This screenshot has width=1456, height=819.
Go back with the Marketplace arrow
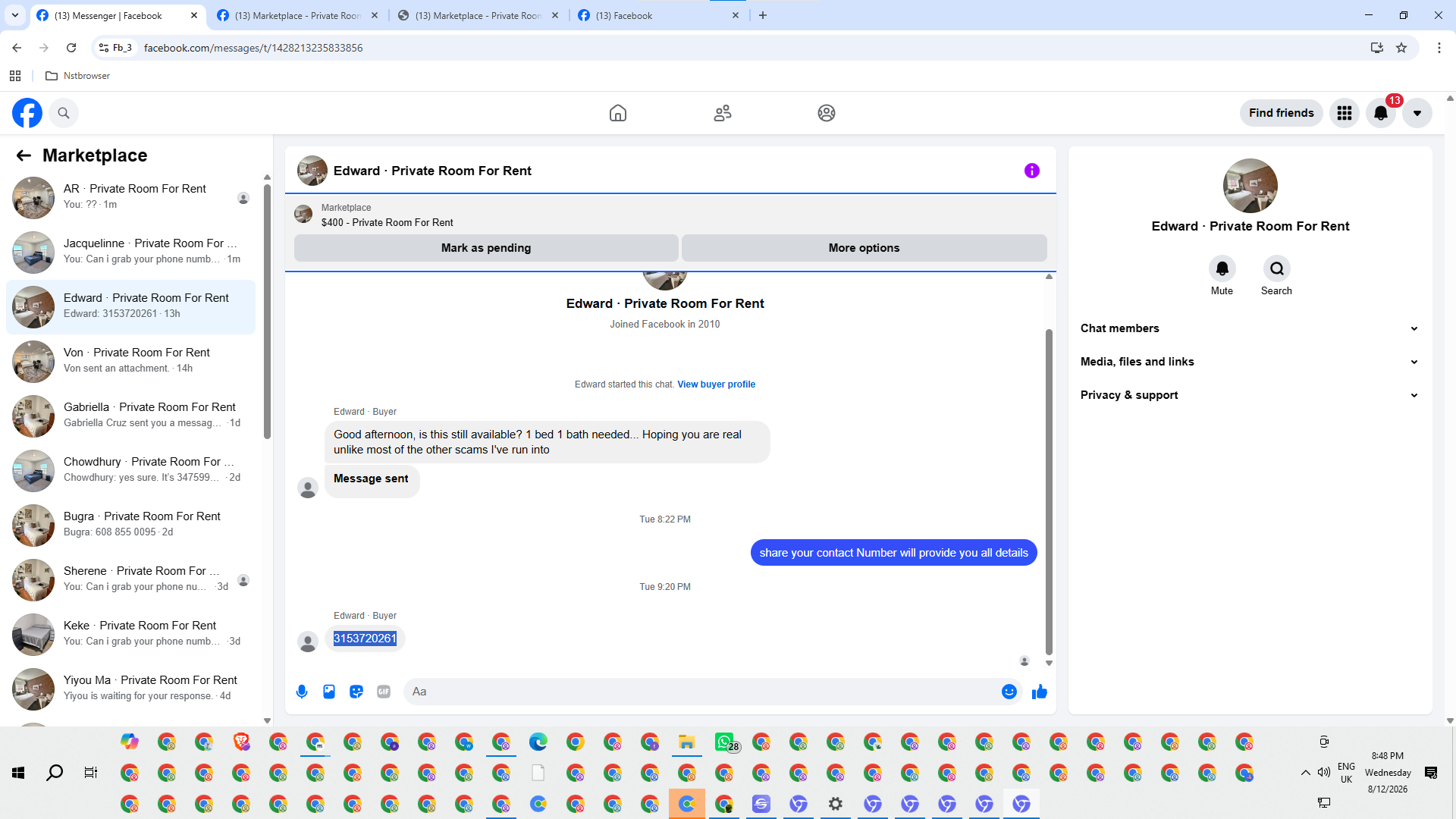(x=24, y=155)
